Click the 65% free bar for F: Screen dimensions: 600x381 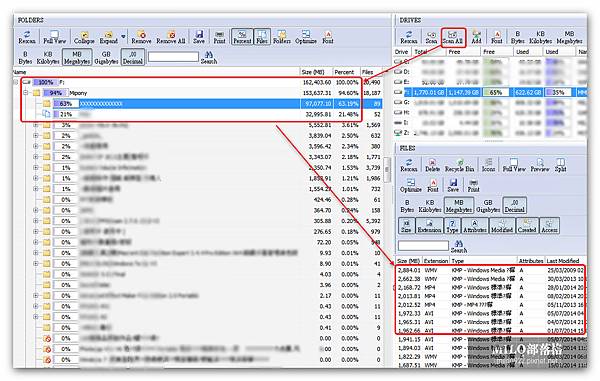tap(496, 92)
